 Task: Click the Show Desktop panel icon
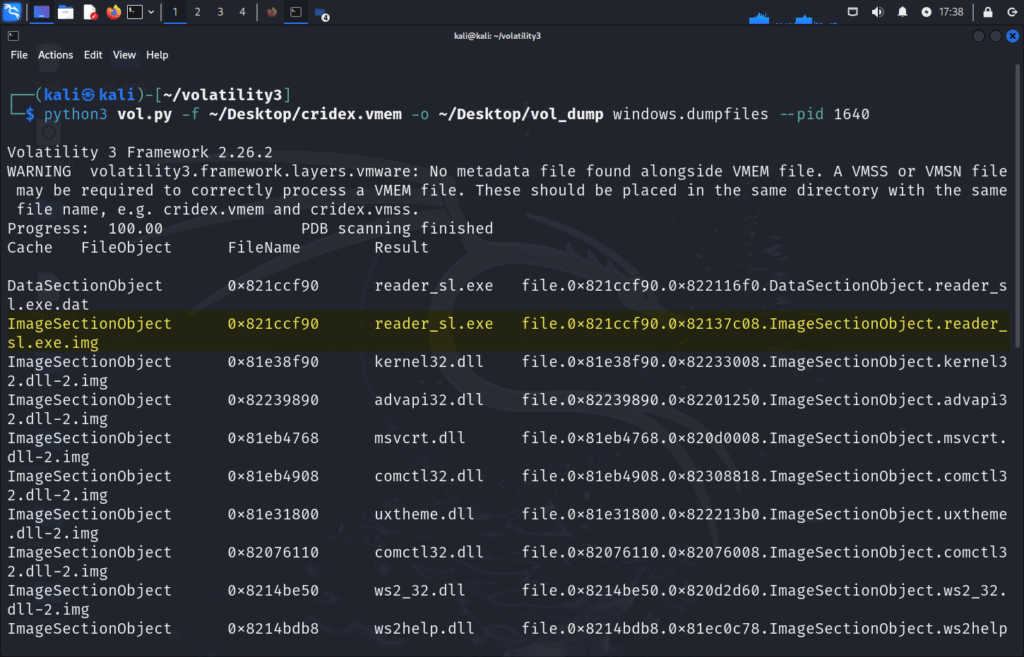point(41,12)
